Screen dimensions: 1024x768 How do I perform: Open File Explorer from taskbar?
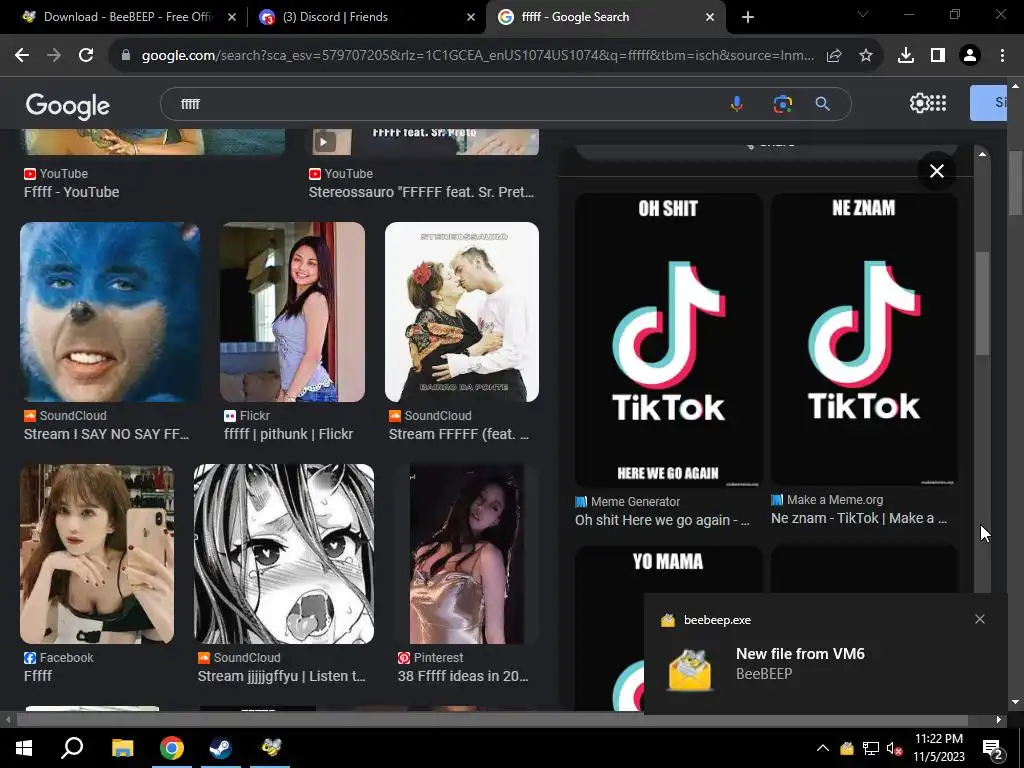click(122, 748)
